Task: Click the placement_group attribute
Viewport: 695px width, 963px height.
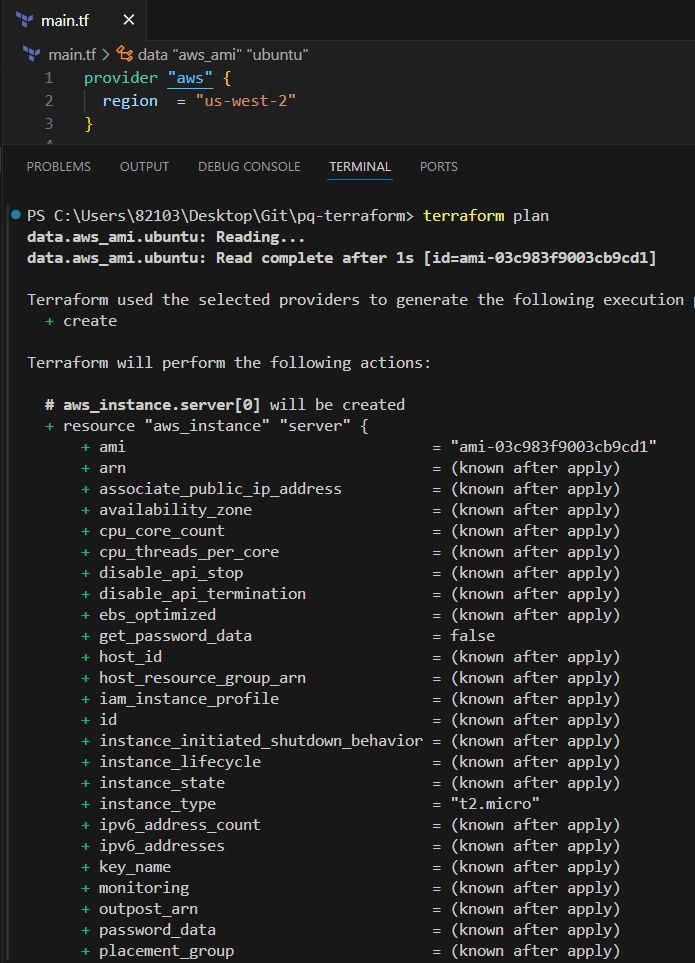Action: click(x=166, y=951)
